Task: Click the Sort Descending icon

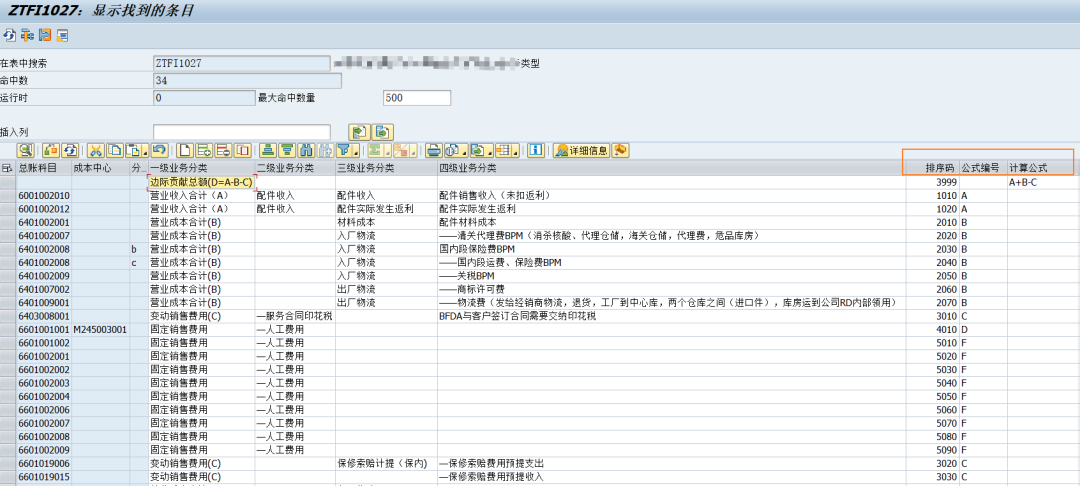Action: (x=287, y=150)
